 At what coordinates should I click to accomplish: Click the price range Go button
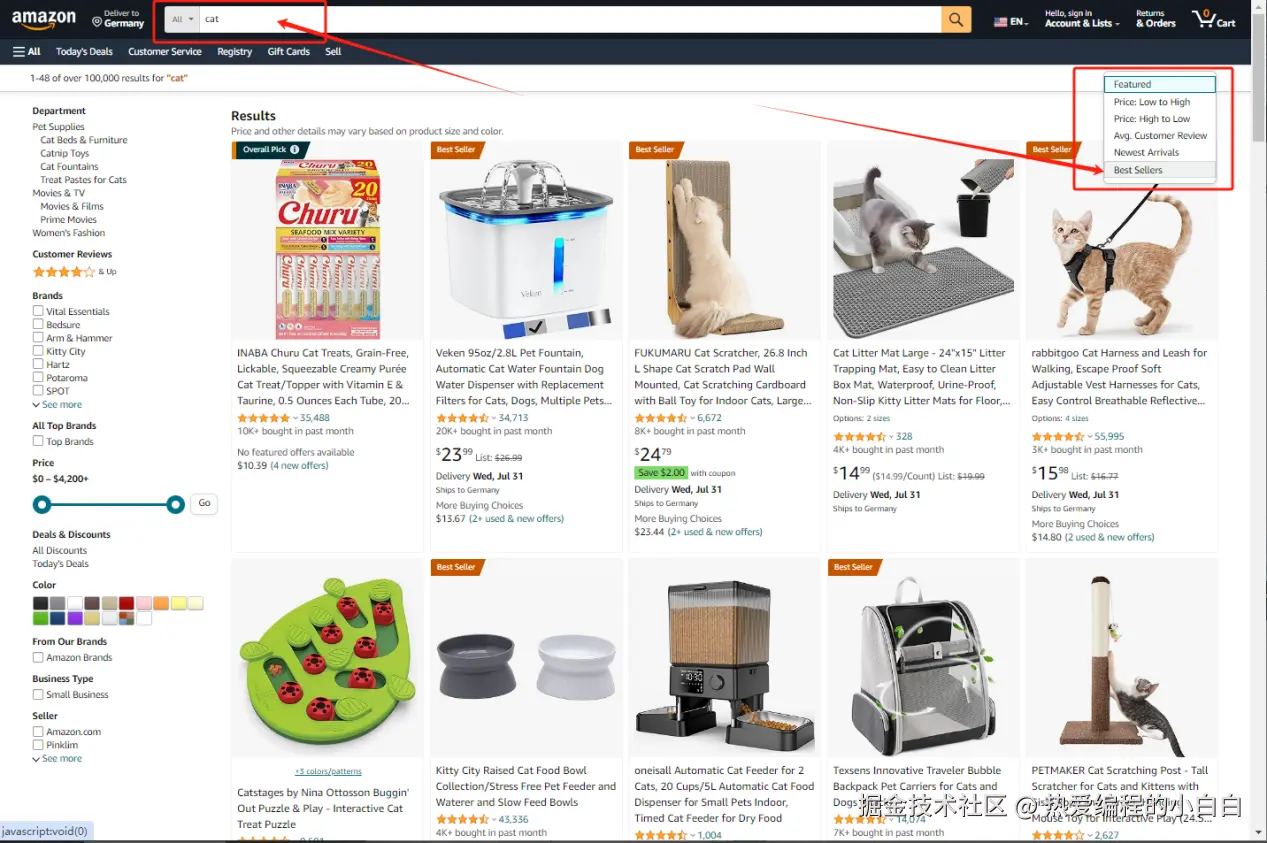coord(204,503)
